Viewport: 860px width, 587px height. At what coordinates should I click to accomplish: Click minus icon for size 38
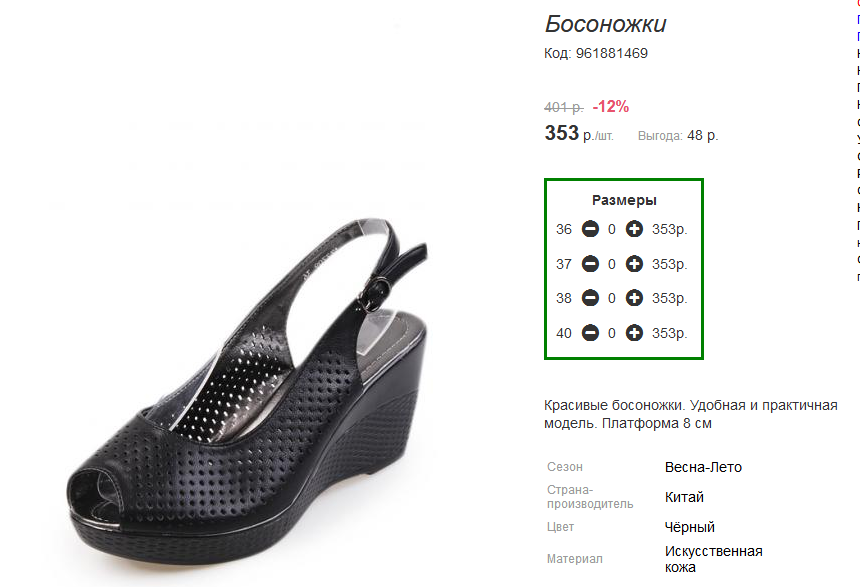point(590,298)
